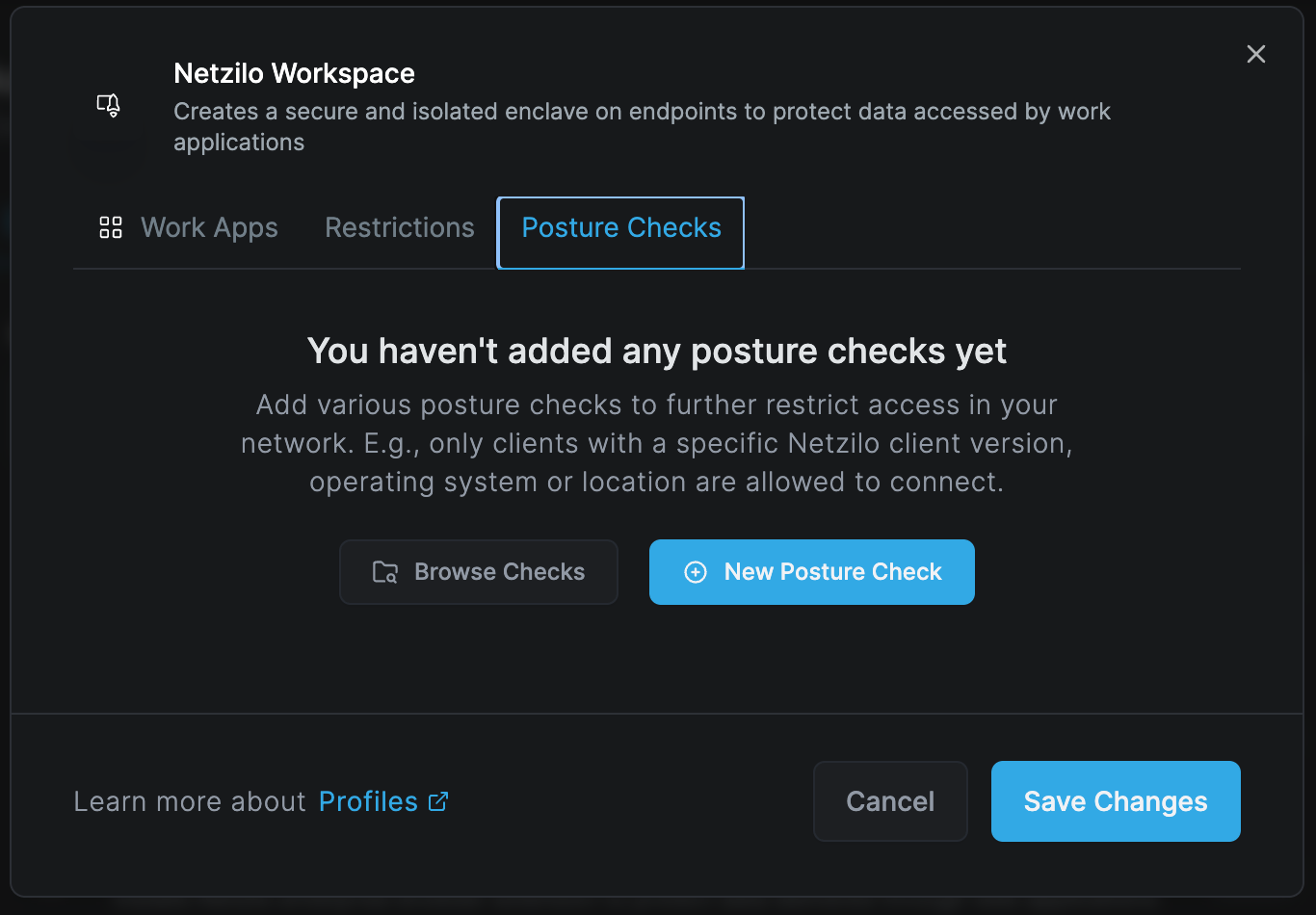
Task: Save Changes to the profile
Action: (1116, 801)
